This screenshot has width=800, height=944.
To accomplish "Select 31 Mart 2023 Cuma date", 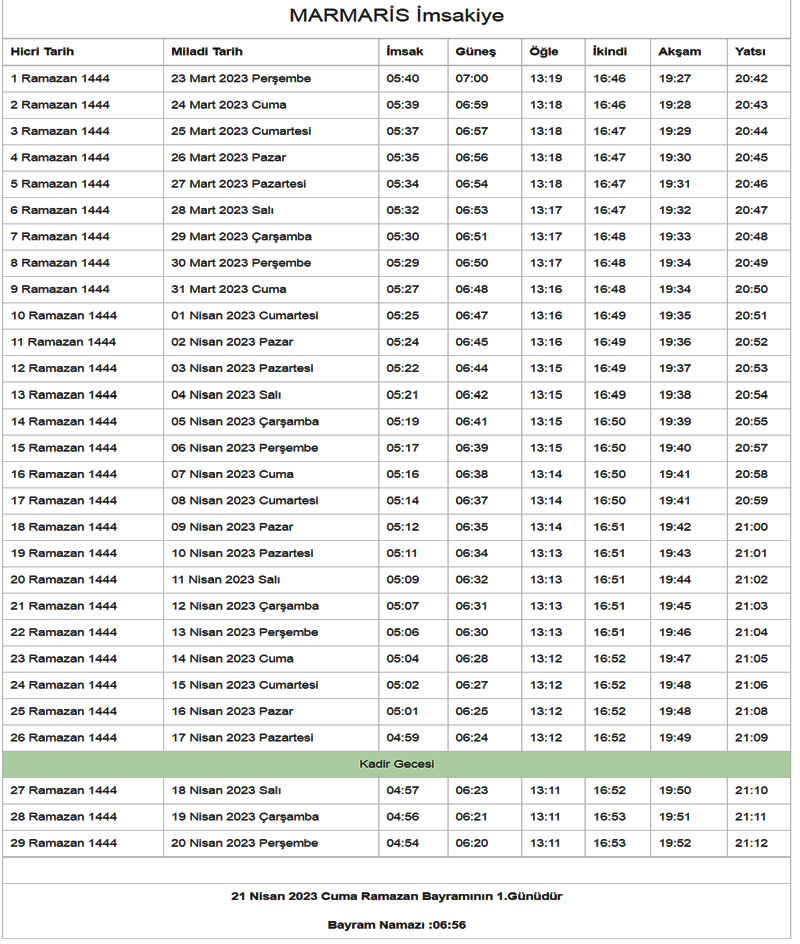I will point(229,290).
